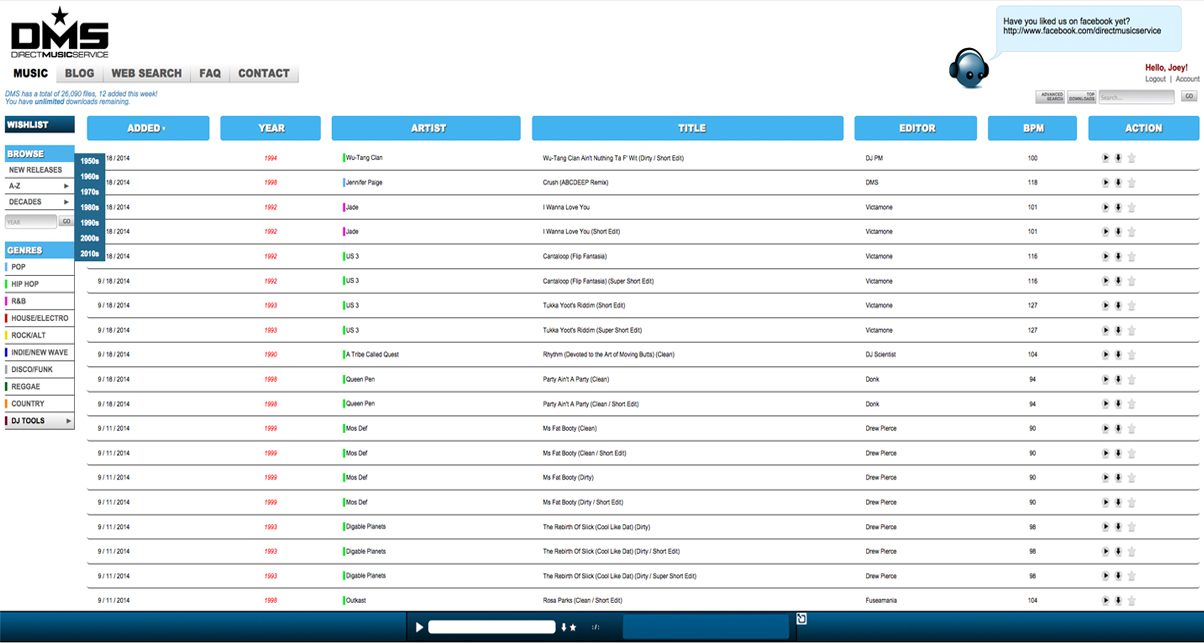1204x643 pixels.
Task: Click the Logout link
Action: [1155, 79]
